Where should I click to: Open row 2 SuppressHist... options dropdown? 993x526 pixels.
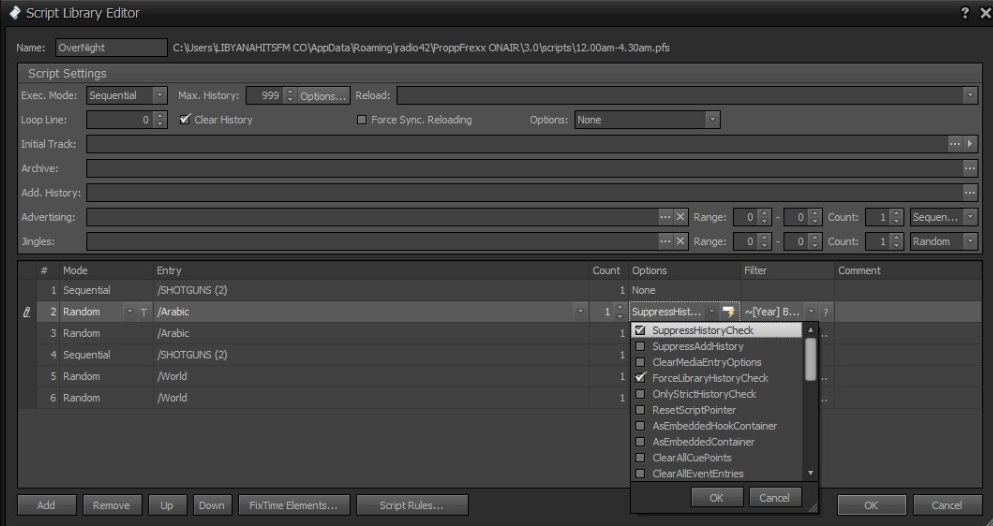click(x=712, y=312)
